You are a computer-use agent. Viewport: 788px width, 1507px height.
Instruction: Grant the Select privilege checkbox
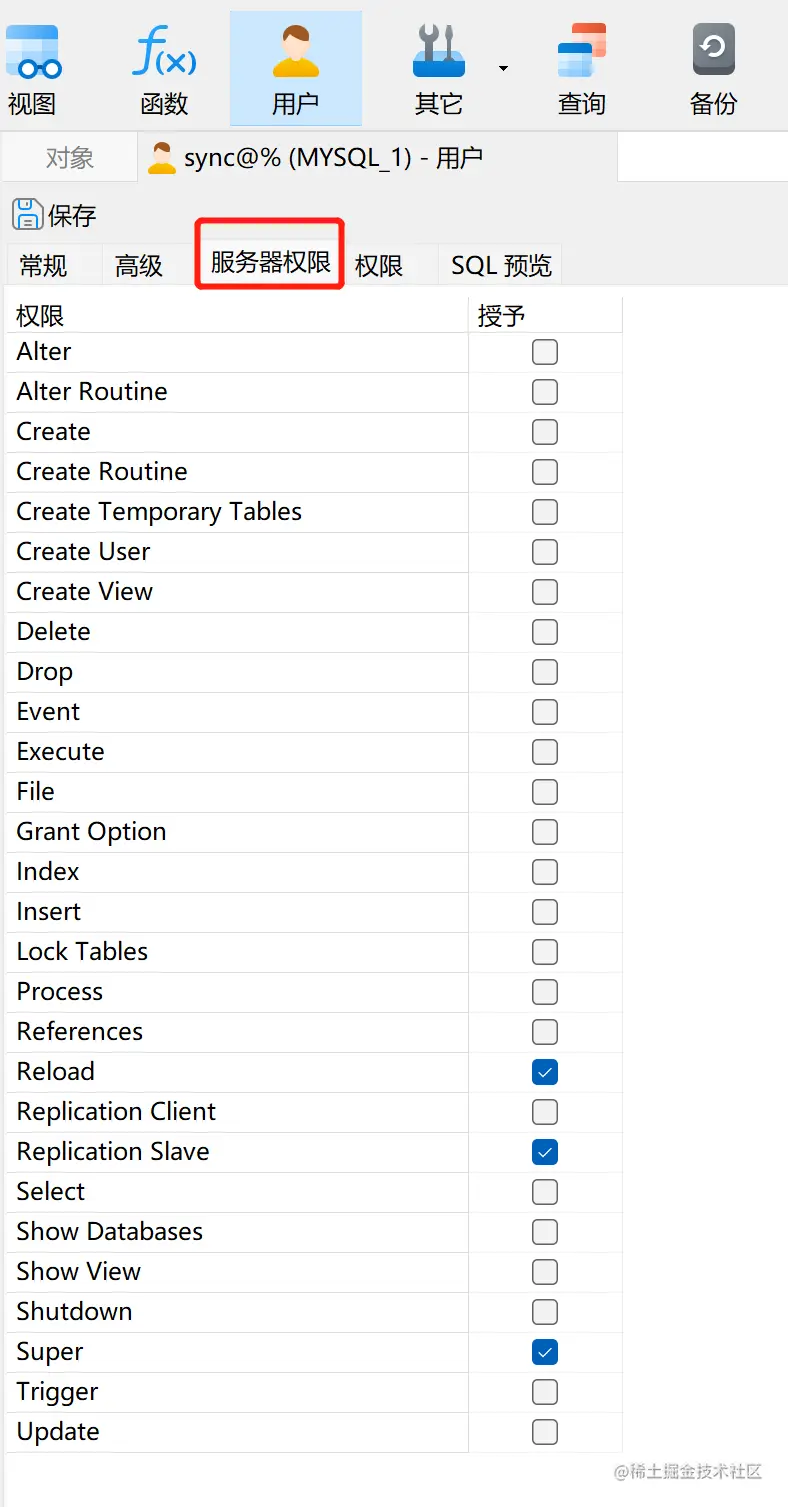545,1192
